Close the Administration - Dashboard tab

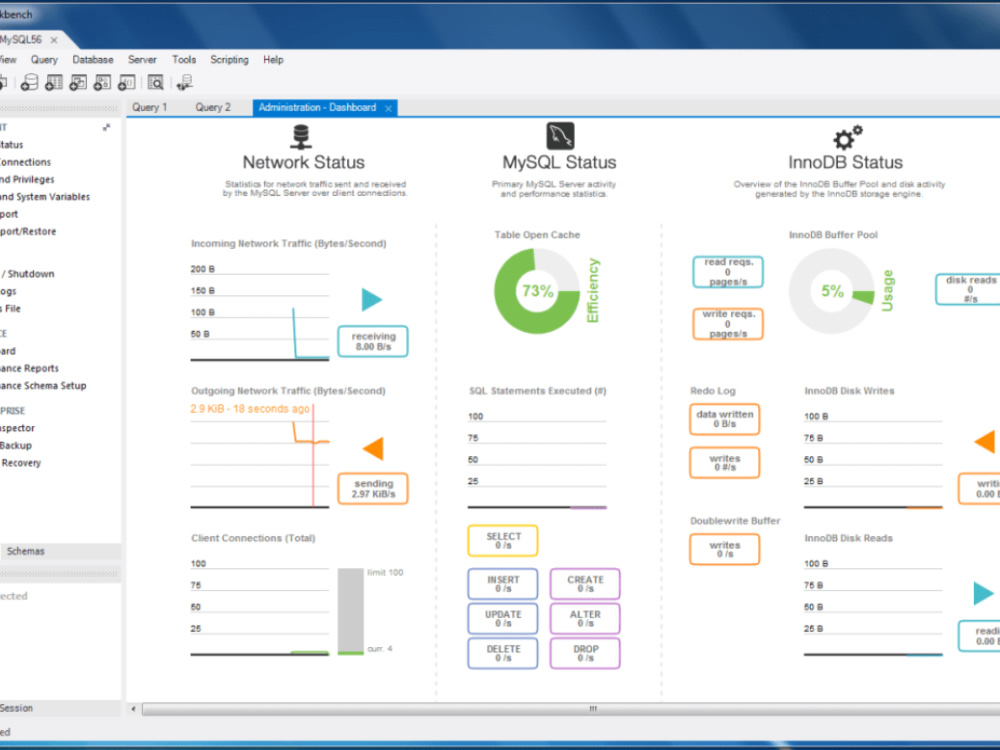coord(388,108)
